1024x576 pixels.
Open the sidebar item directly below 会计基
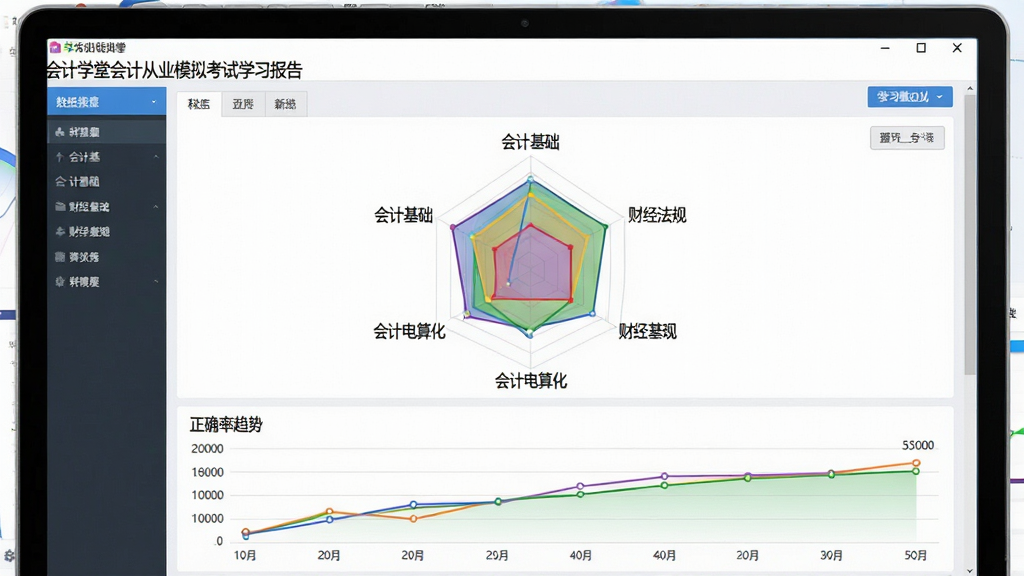[x=106, y=182]
